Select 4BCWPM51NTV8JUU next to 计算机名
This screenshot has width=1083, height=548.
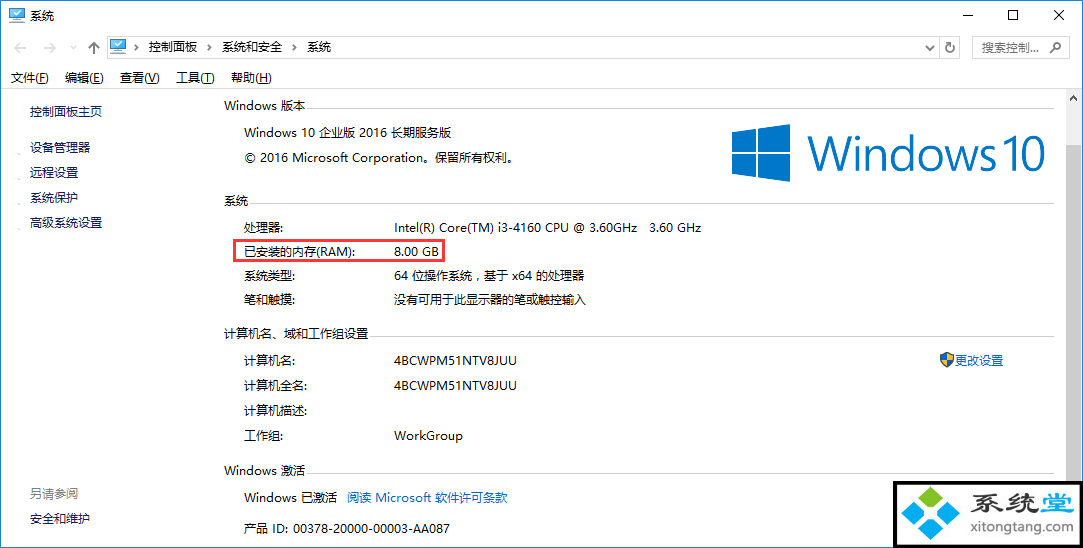tap(455, 361)
